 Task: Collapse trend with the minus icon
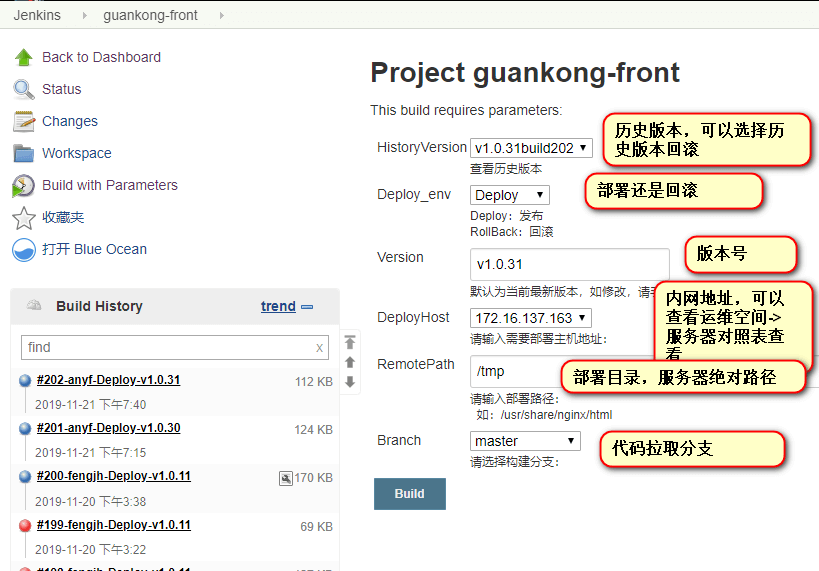(x=307, y=307)
